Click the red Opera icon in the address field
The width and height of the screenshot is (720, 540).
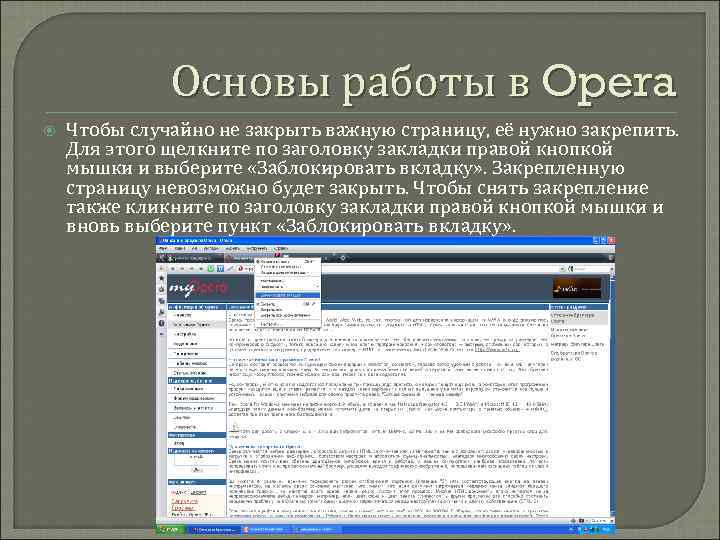(240, 269)
